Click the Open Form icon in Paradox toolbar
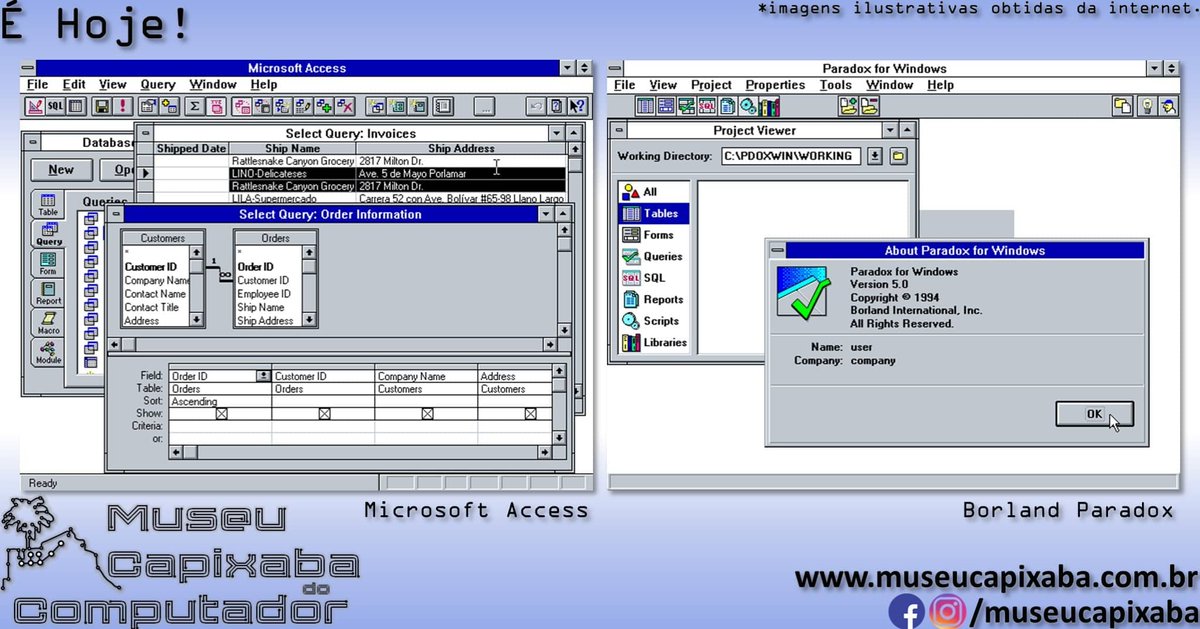 coord(666,106)
